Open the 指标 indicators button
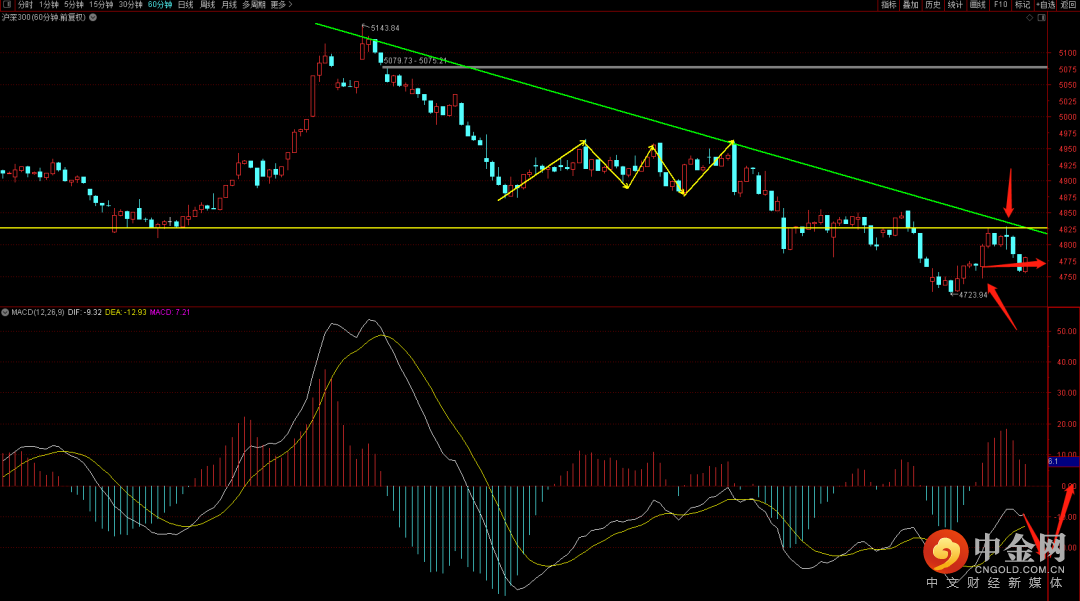The width and height of the screenshot is (1080, 601). point(889,5)
